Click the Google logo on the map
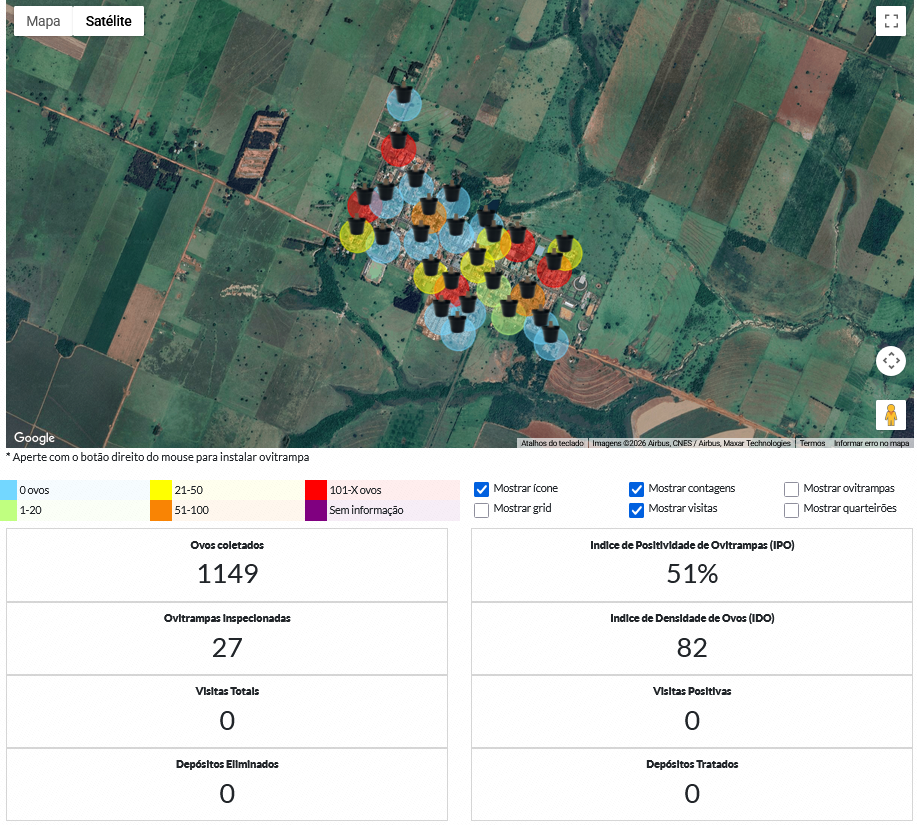The width and height of the screenshot is (917, 825). [34, 438]
